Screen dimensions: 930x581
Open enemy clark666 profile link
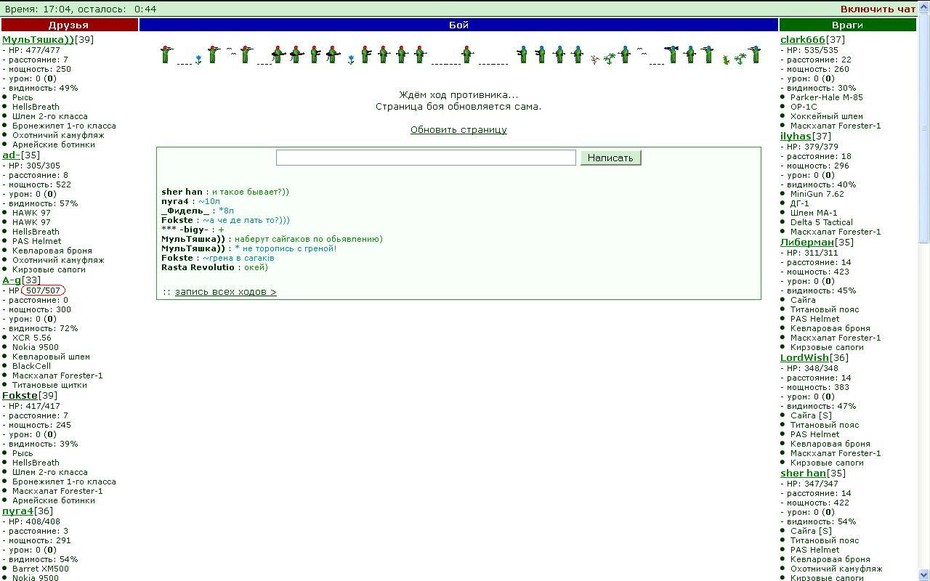pyautogui.click(x=802, y=40)
